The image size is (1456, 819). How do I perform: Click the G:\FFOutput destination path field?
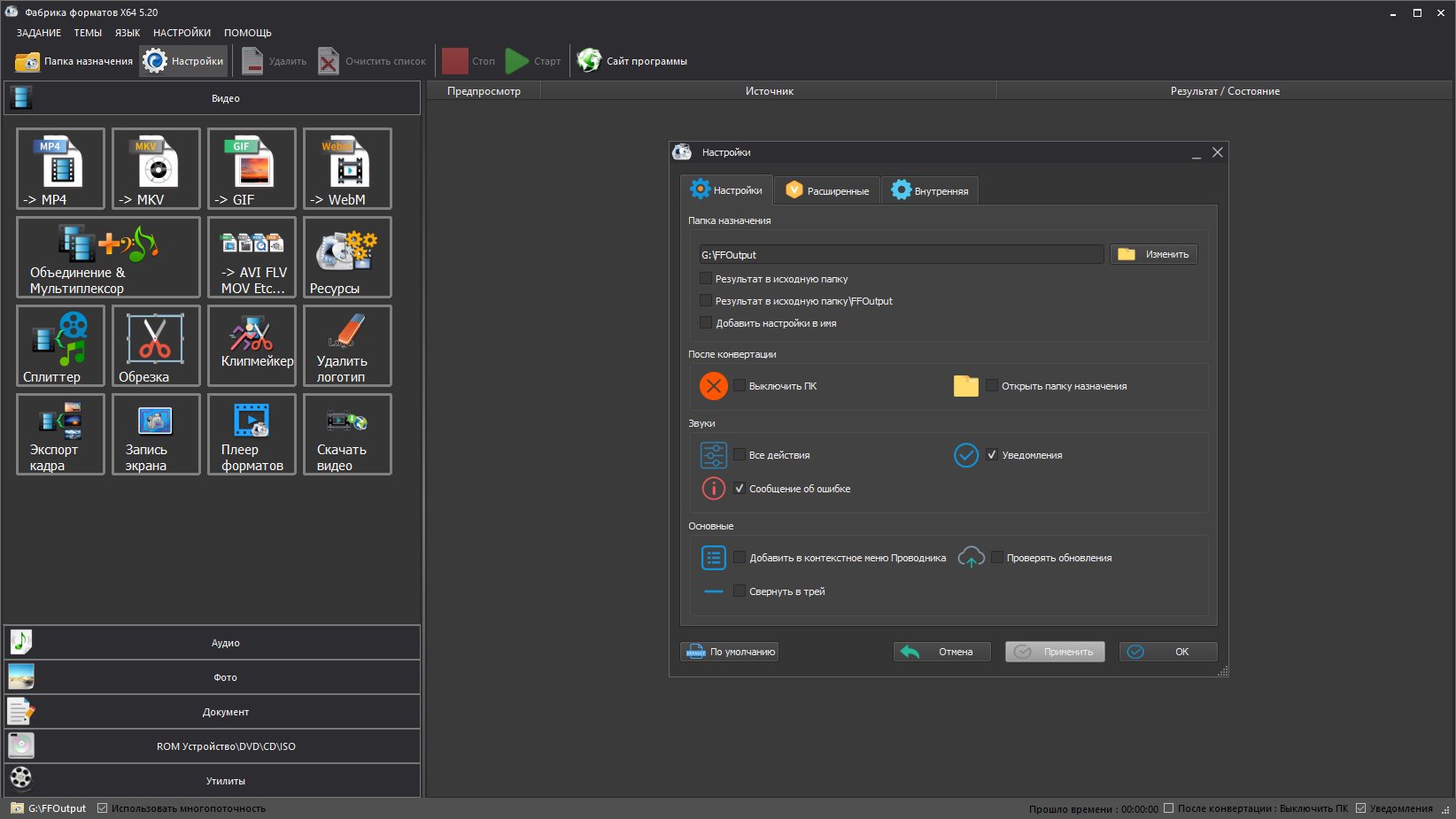(901, 255)
